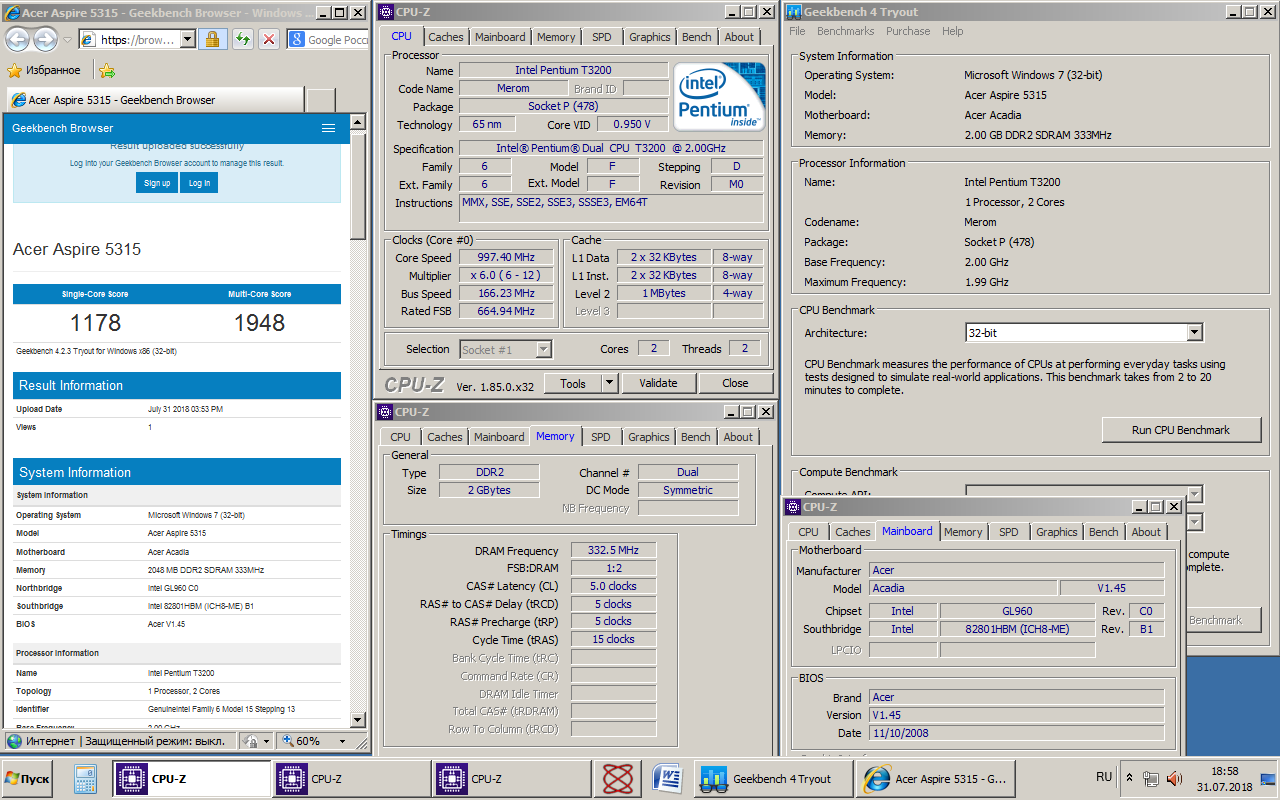Click BIOS date 11/10/2008
The width and height of the screenshot is (1280, 800).
1016,733
